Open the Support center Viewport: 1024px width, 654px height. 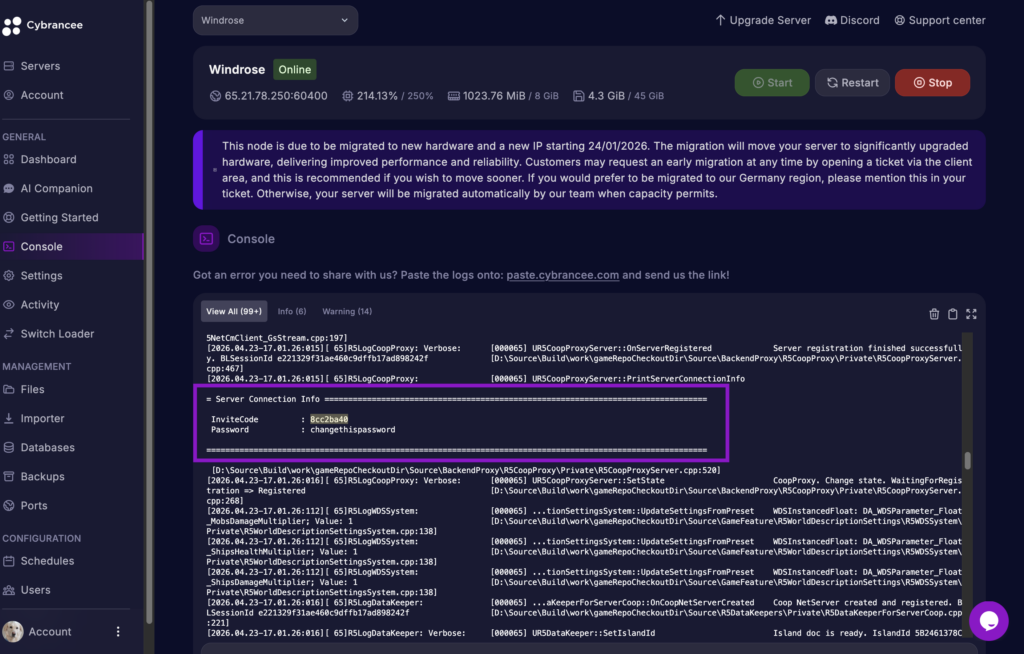[x=939, y=20]
